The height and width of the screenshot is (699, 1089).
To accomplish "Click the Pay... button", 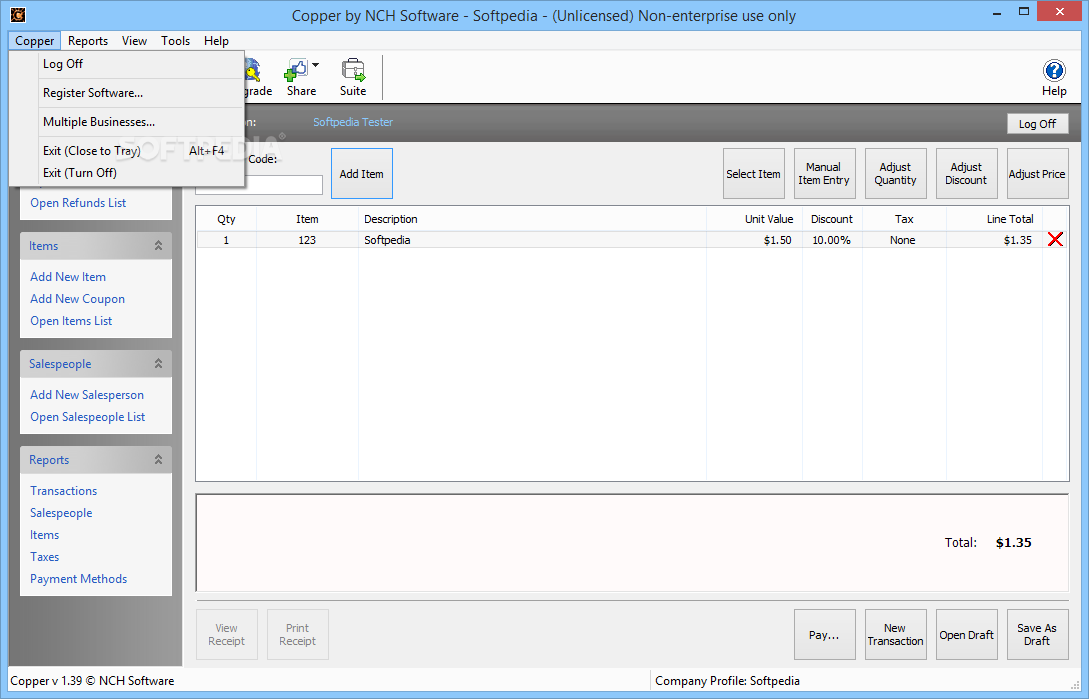I will pyautogui.click(x=824, y=634).
